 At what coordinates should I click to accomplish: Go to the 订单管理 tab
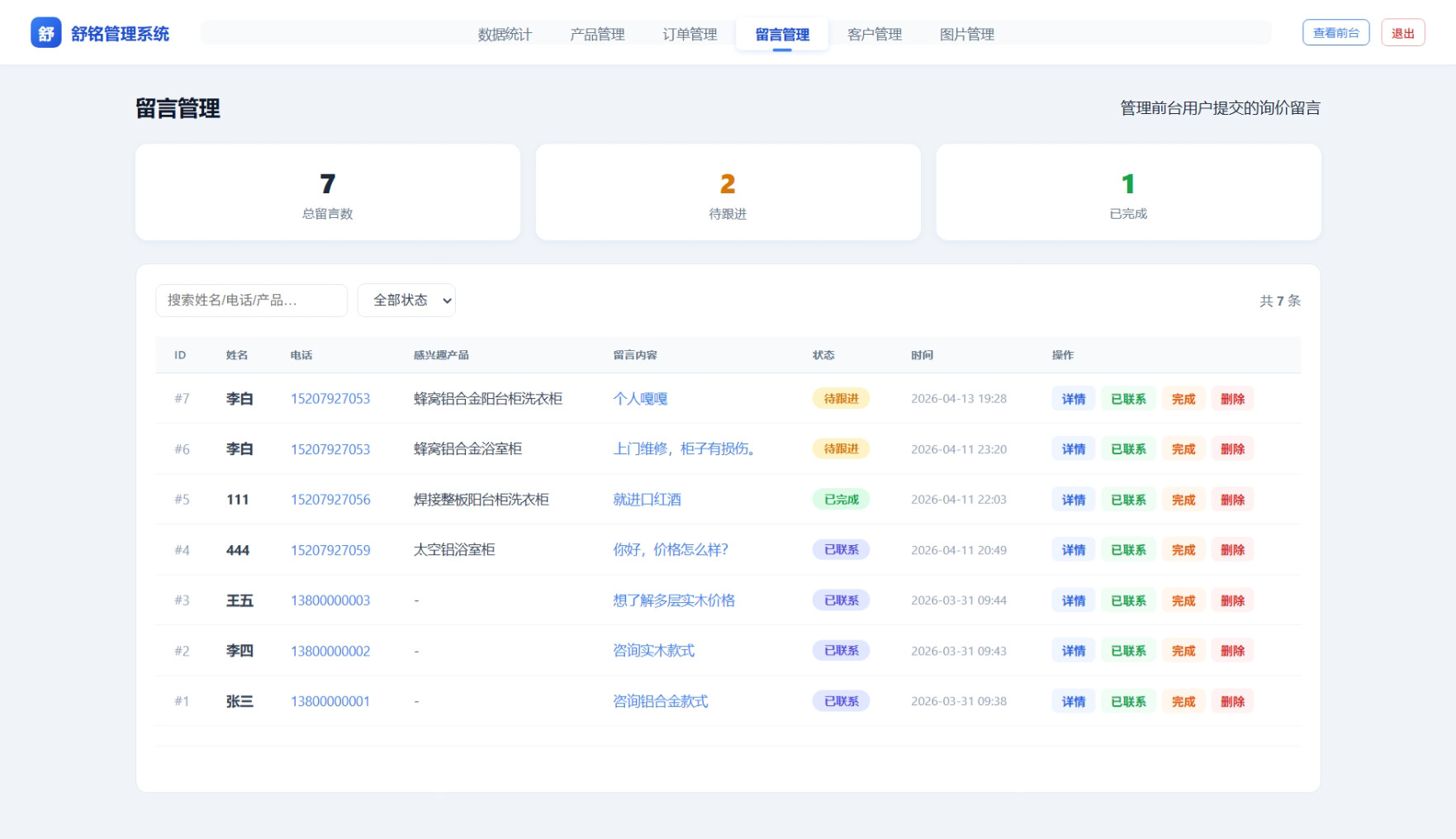[690, 35]
